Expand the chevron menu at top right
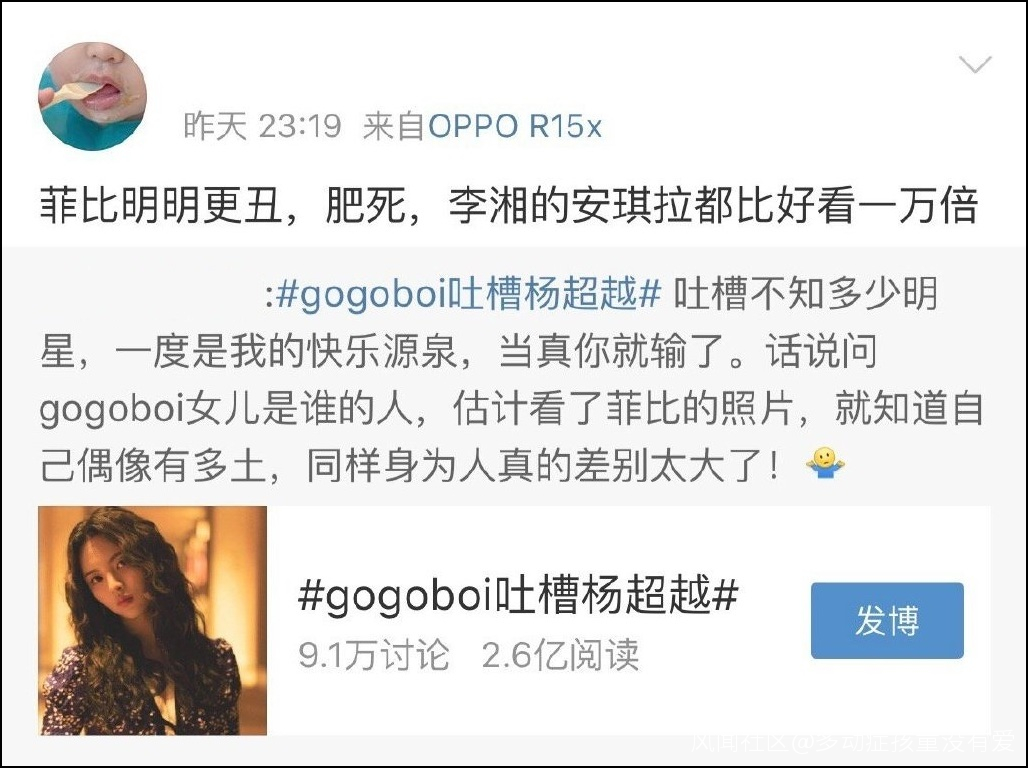 coord(975,64)
